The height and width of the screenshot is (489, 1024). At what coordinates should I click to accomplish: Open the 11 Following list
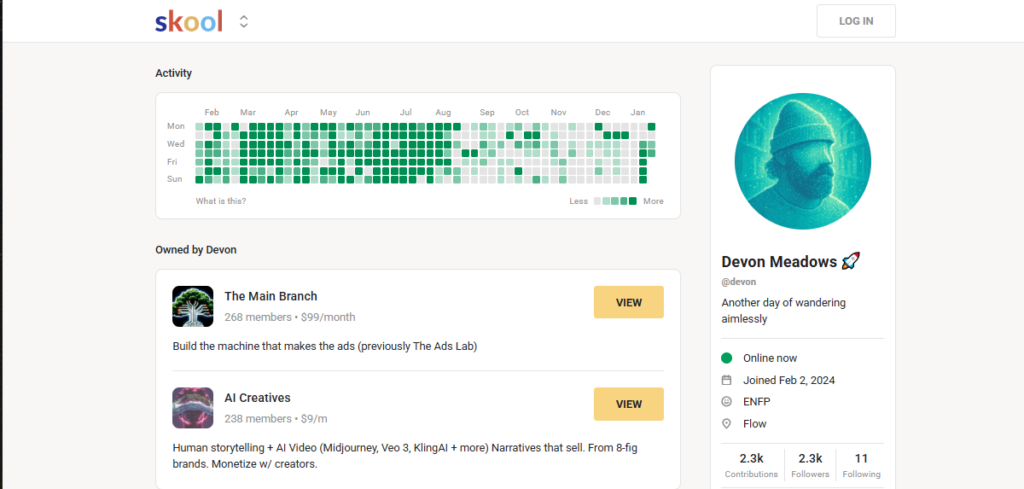pos(860,464)
